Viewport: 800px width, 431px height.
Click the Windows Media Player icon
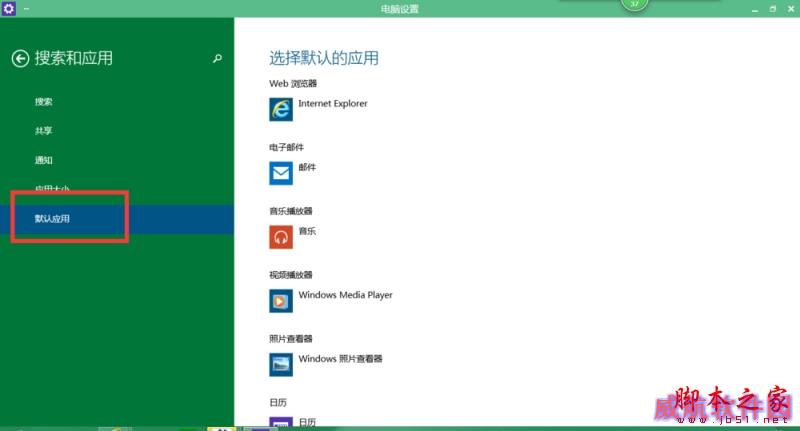click(x=281, y=300)
